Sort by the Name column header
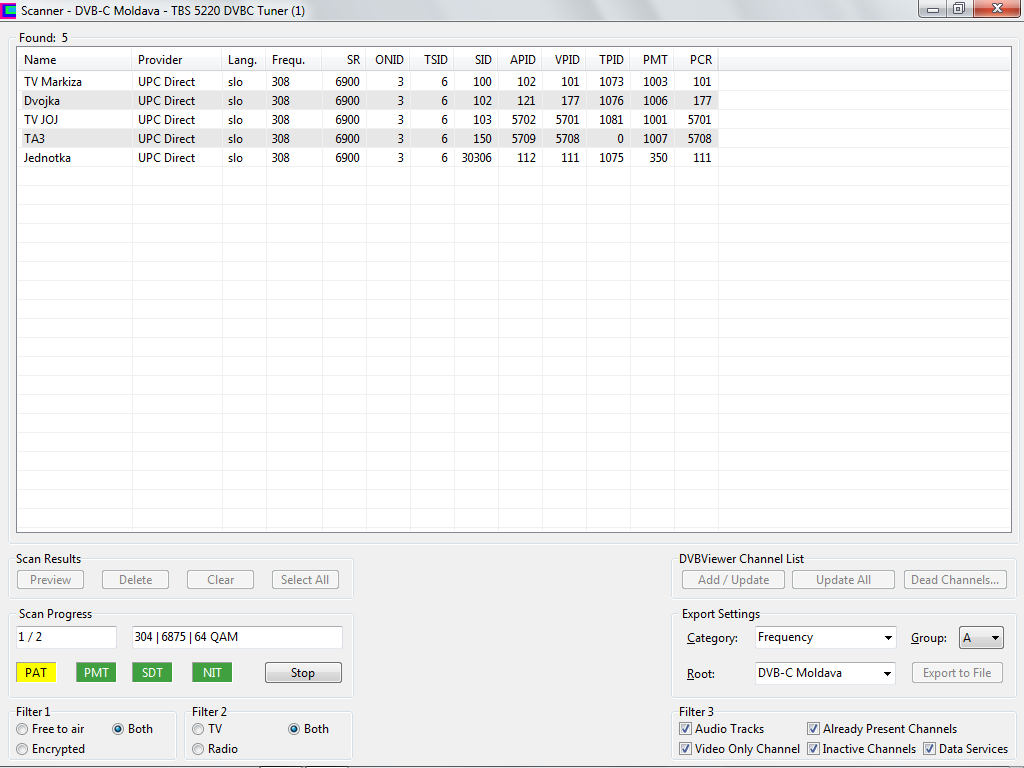1024x768 pixels. coord(74,60)
